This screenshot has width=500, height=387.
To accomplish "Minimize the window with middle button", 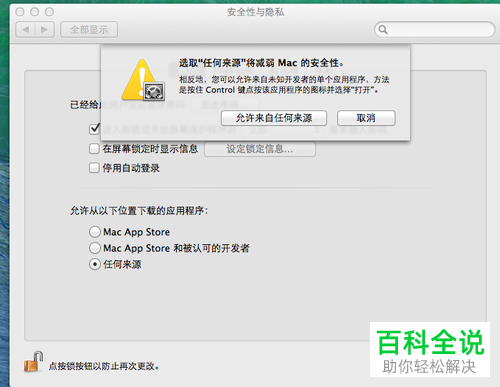I will [35, 12].
